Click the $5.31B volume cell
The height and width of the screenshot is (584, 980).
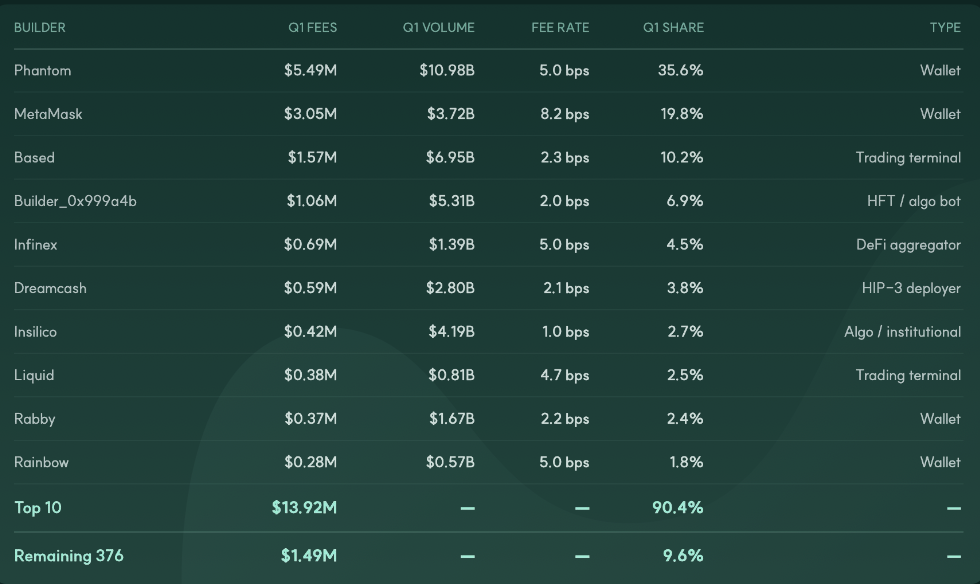pos(452,201)
